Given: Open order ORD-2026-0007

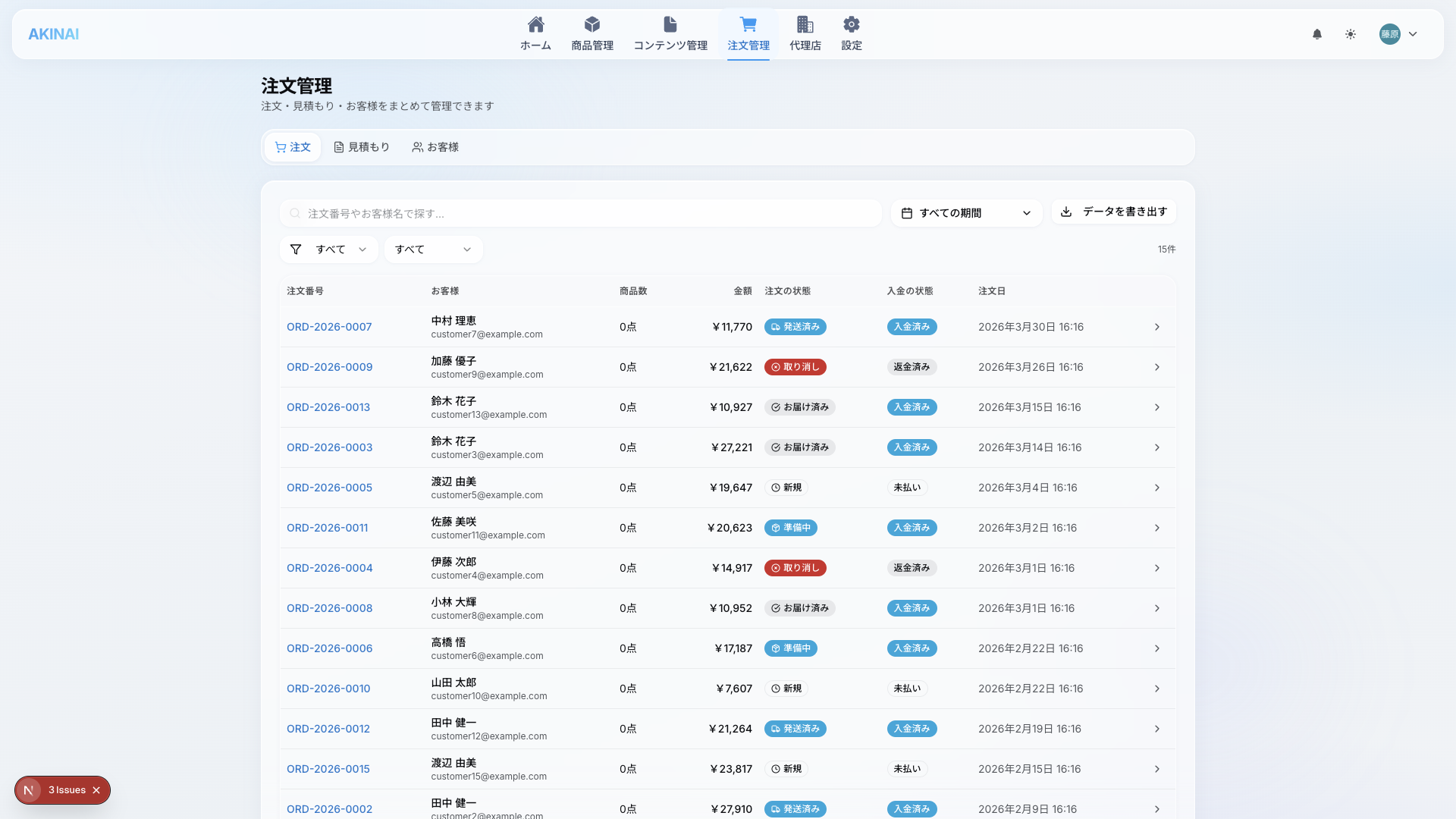Looking at the screenshot, I should pyautogui.click(x=329, y=327).
